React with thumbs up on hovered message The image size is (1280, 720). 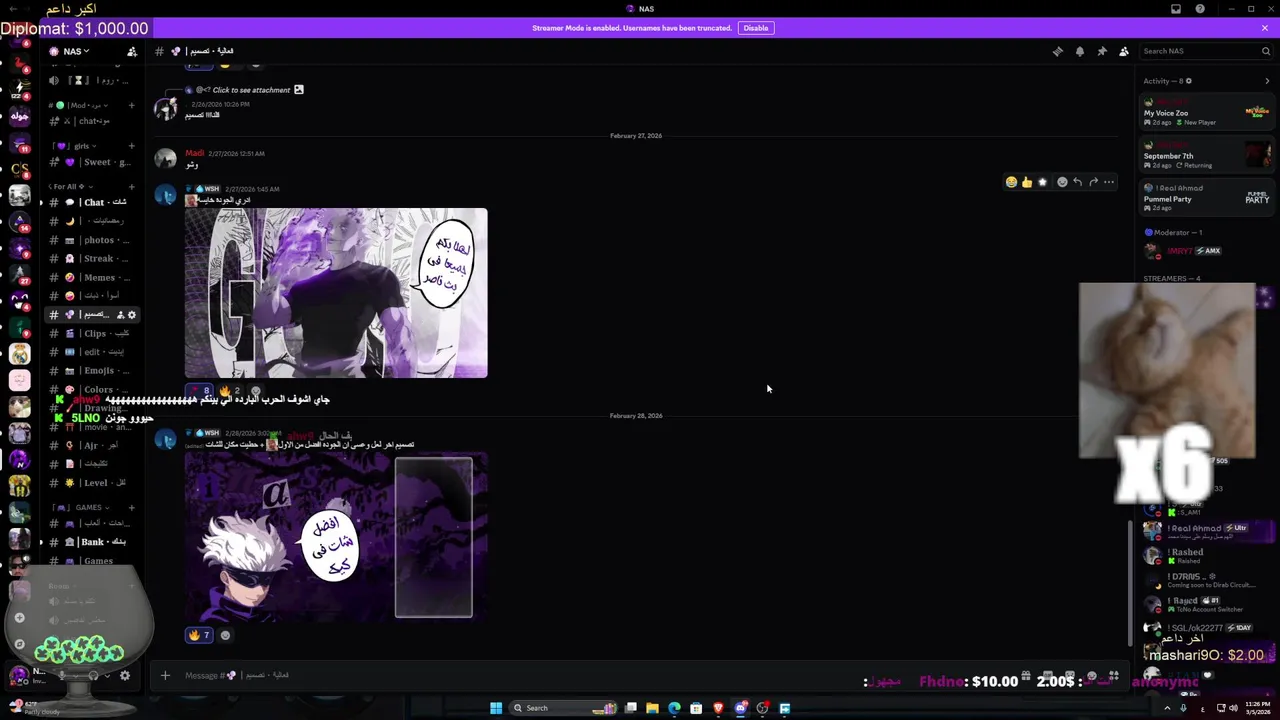(x=1027, y=182)
